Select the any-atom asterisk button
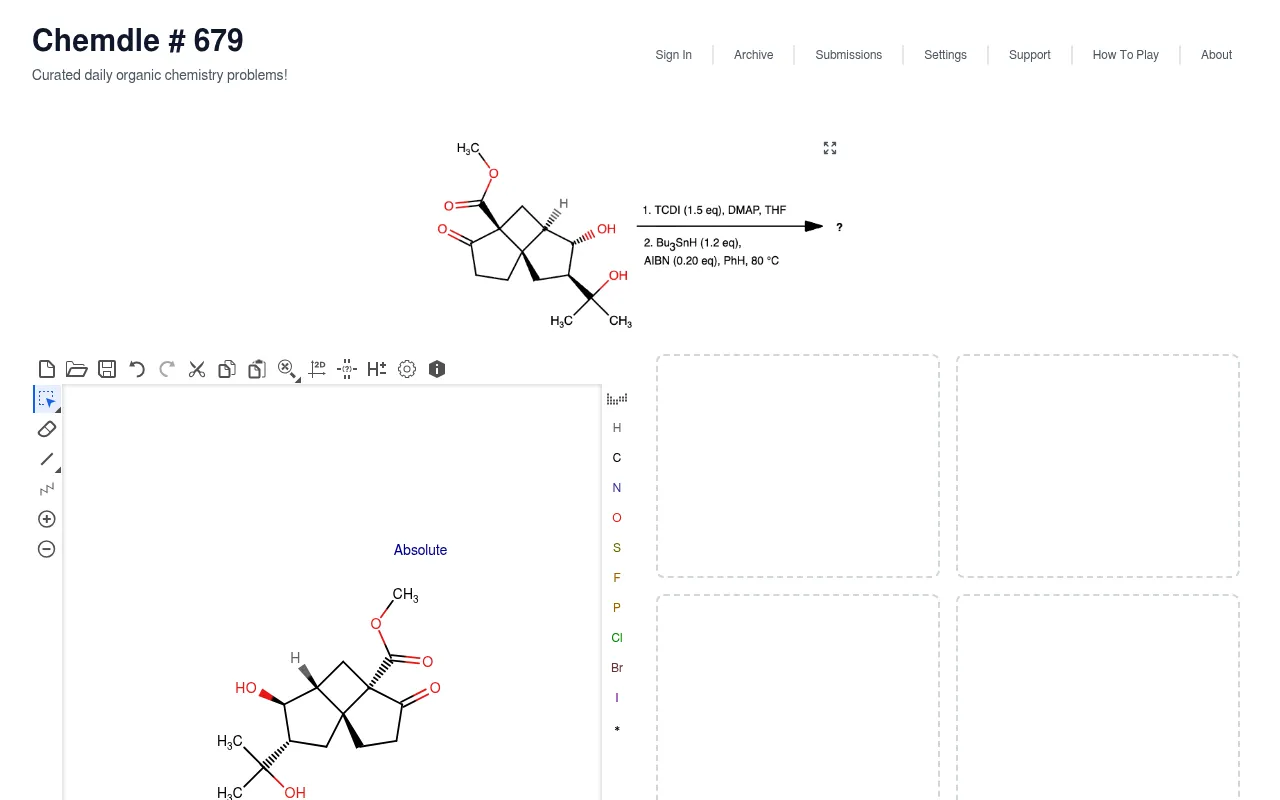Screen dimensions: 1280x800 click(617, 729)
